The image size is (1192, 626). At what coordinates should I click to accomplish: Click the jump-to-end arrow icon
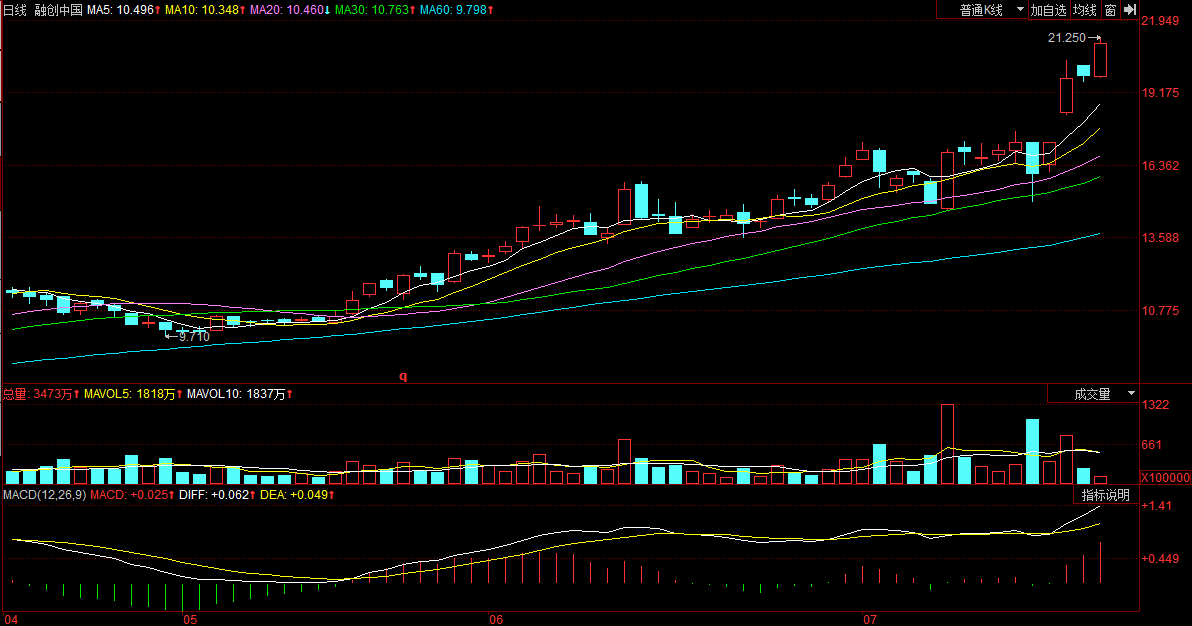coord(1130,10)
